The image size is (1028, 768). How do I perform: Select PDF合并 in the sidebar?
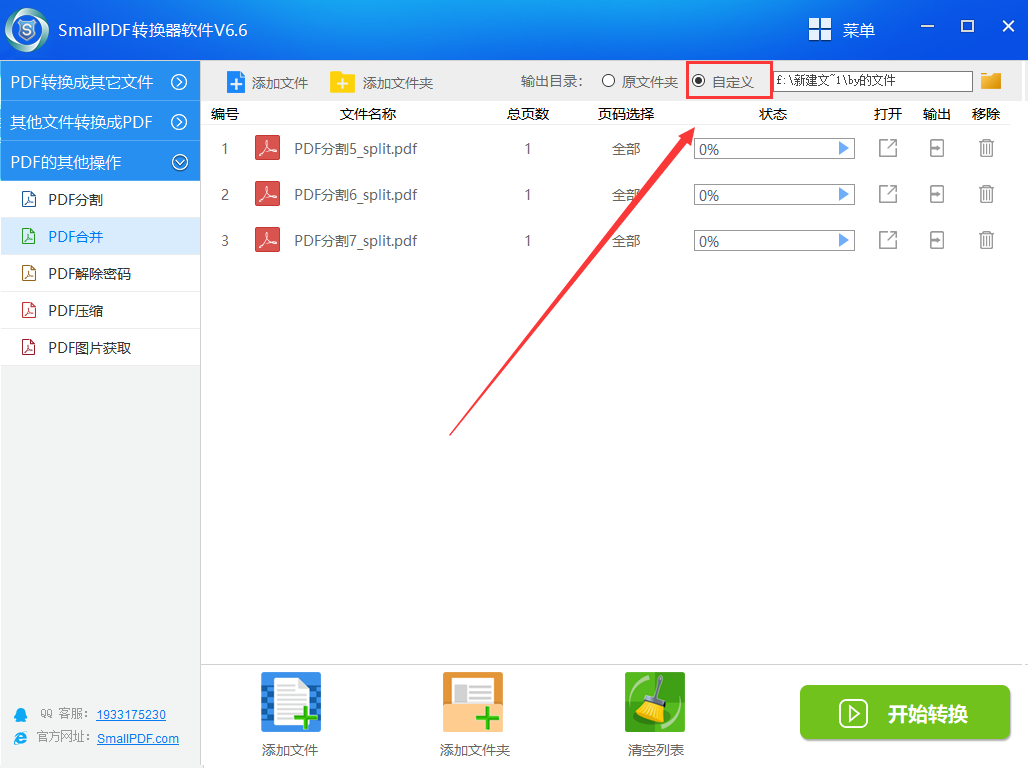pos(100,236)
